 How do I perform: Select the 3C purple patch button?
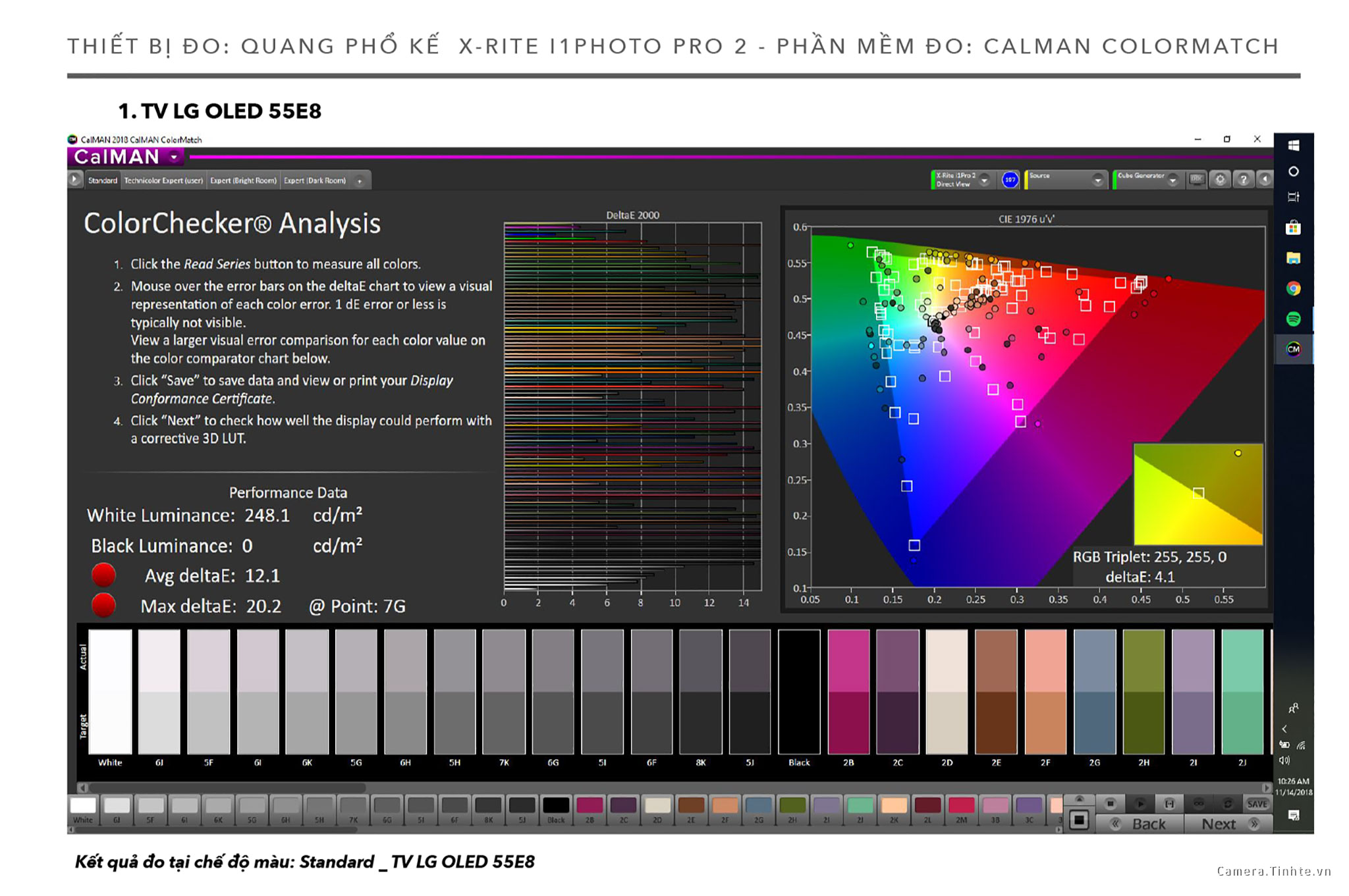(x=1029, y=810)
